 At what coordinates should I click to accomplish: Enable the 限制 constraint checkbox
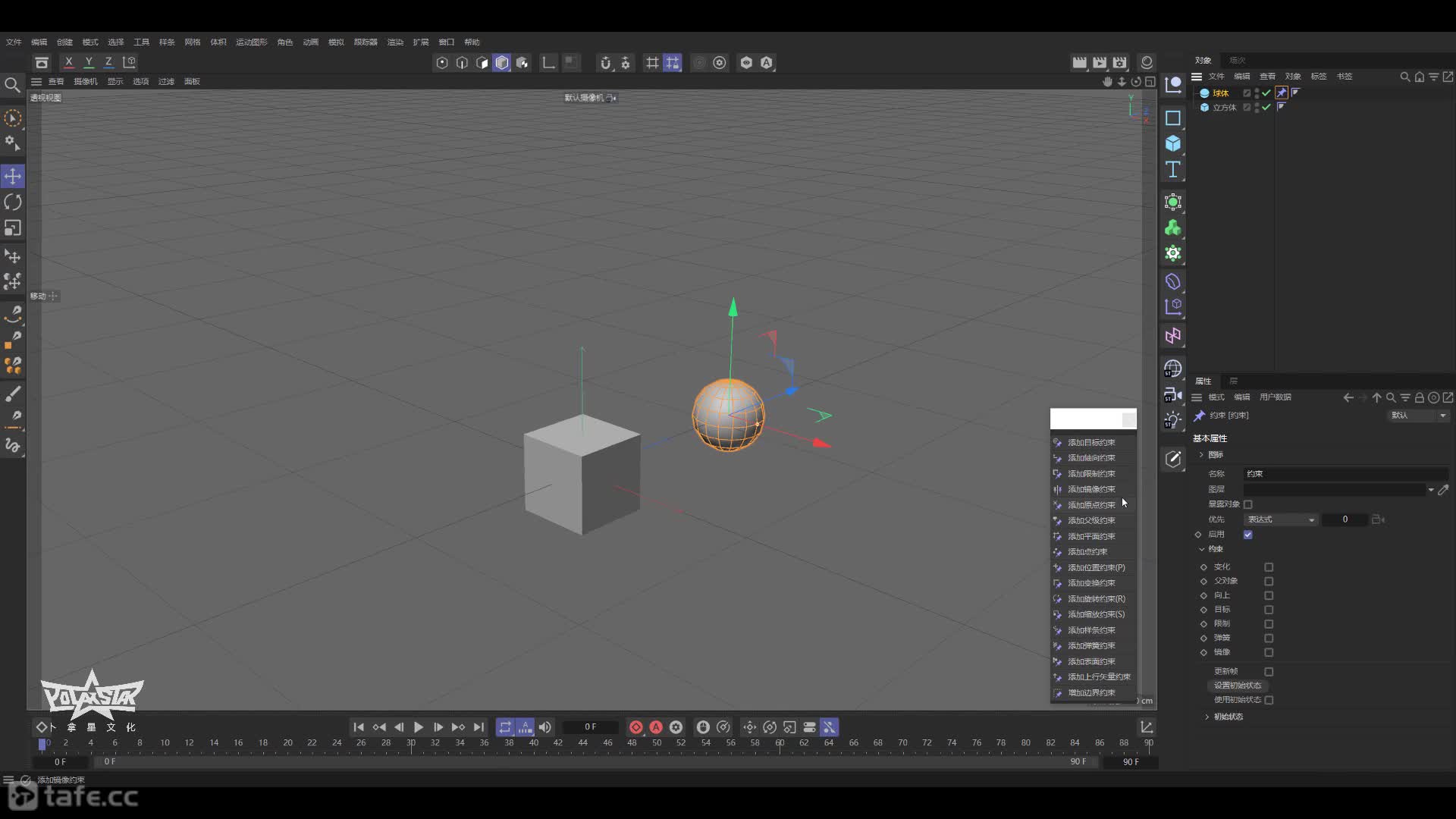tap(1269, 624)
